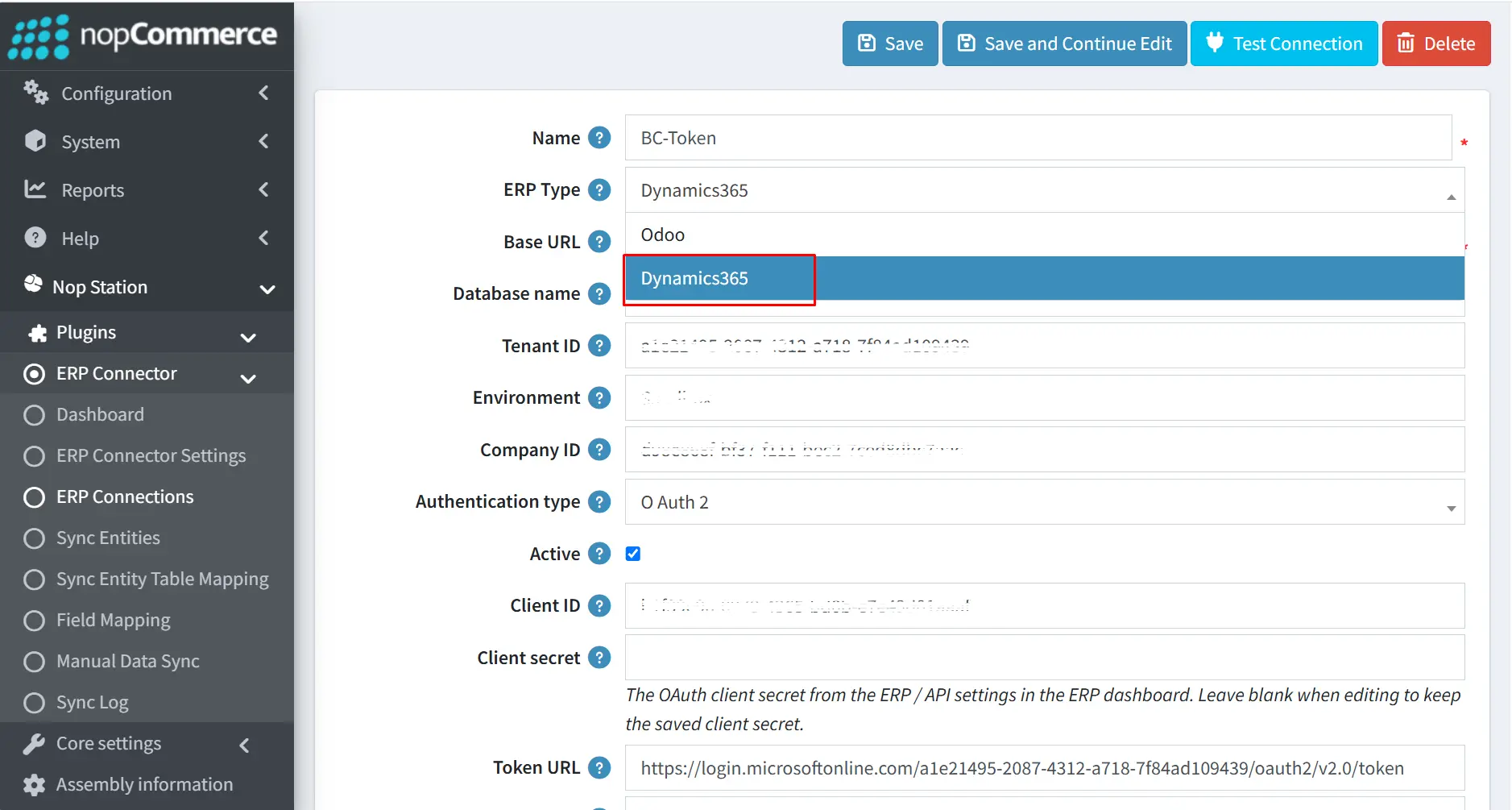Expand the Reports menu chevron
Viewport: 1512px width, 810px height.
click(x=263, y=189)
